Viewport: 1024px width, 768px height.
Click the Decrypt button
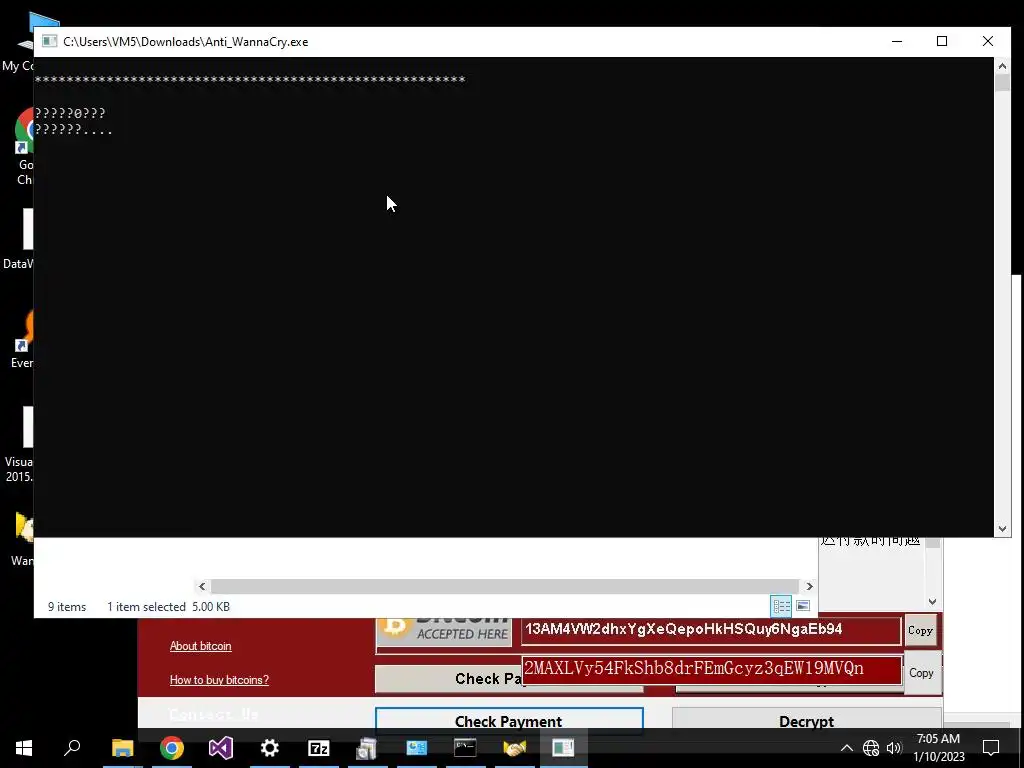coord(807,721)
